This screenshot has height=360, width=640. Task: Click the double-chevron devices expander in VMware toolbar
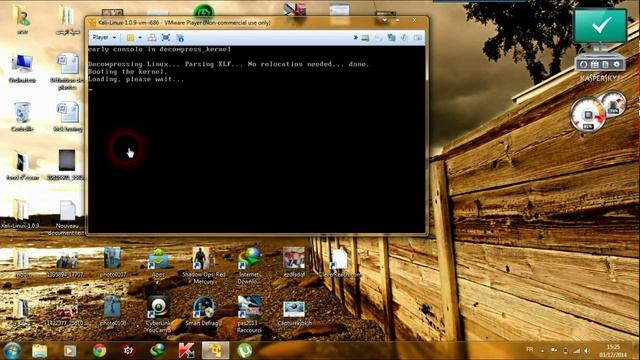pyautogui.click(x=355, y=38)
